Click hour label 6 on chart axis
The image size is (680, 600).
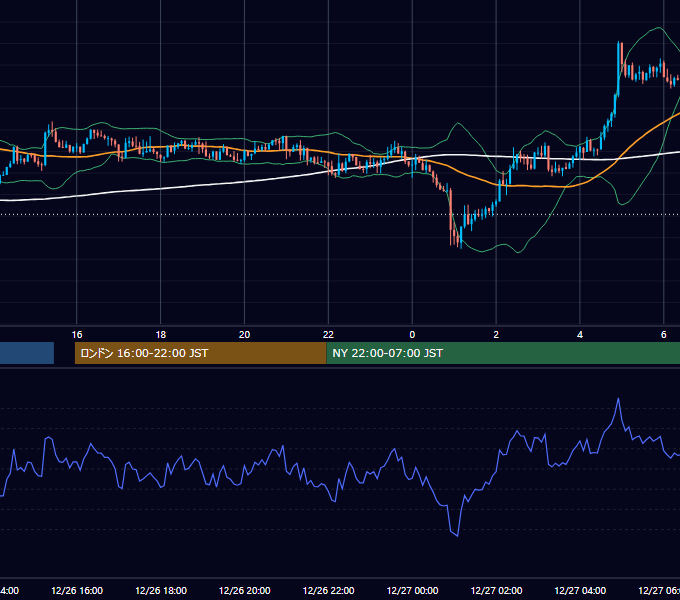pos(664,335)
